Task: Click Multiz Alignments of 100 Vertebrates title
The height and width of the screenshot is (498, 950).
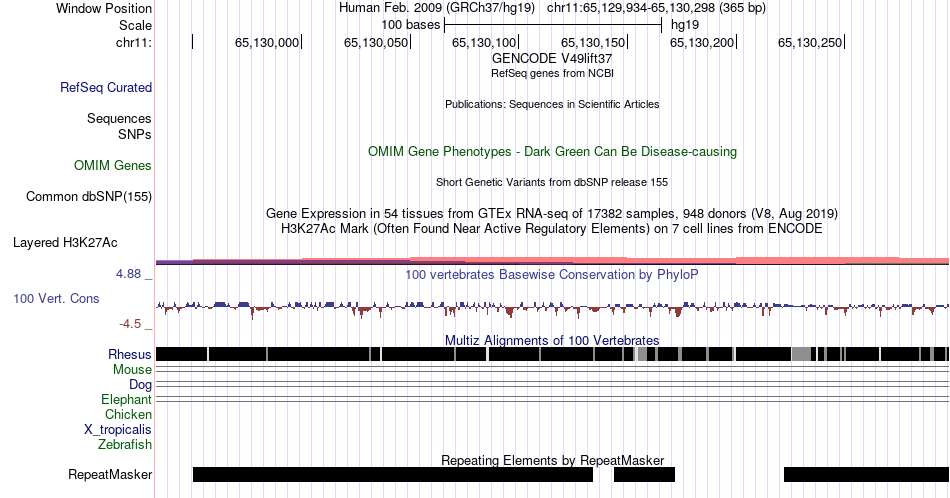Action: 552,340
